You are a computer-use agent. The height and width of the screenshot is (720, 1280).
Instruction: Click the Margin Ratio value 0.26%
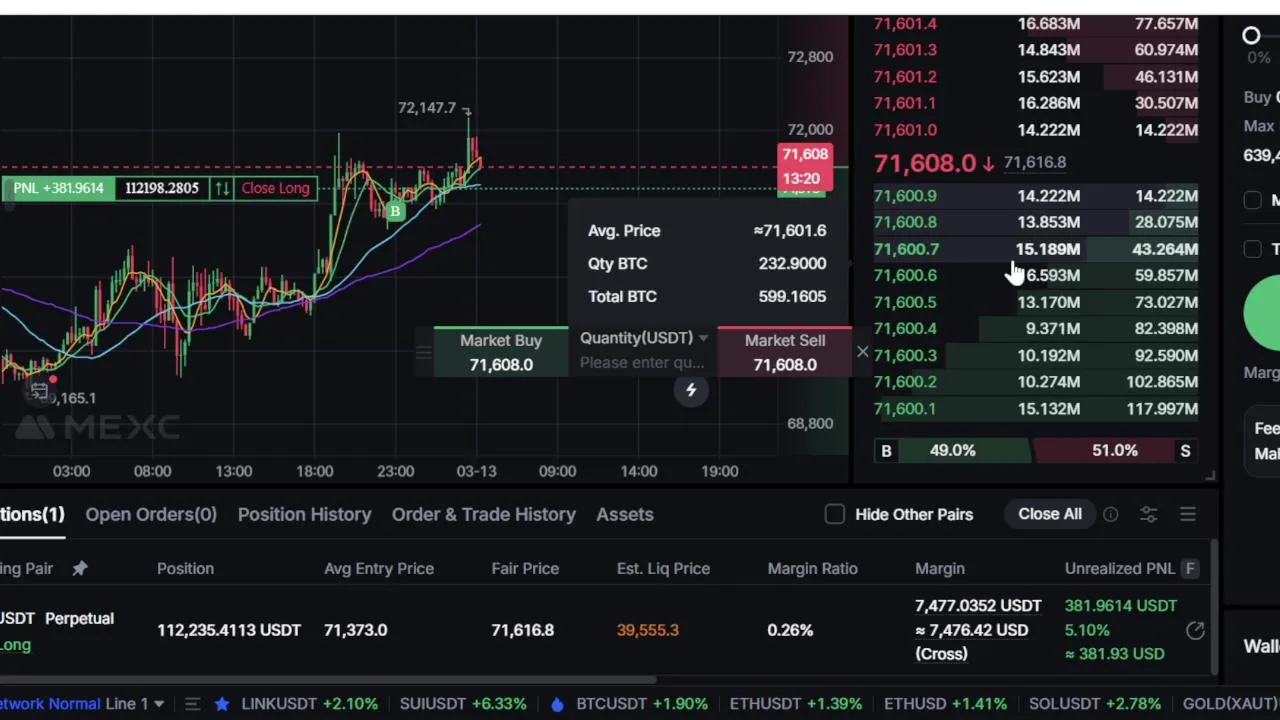790,630
